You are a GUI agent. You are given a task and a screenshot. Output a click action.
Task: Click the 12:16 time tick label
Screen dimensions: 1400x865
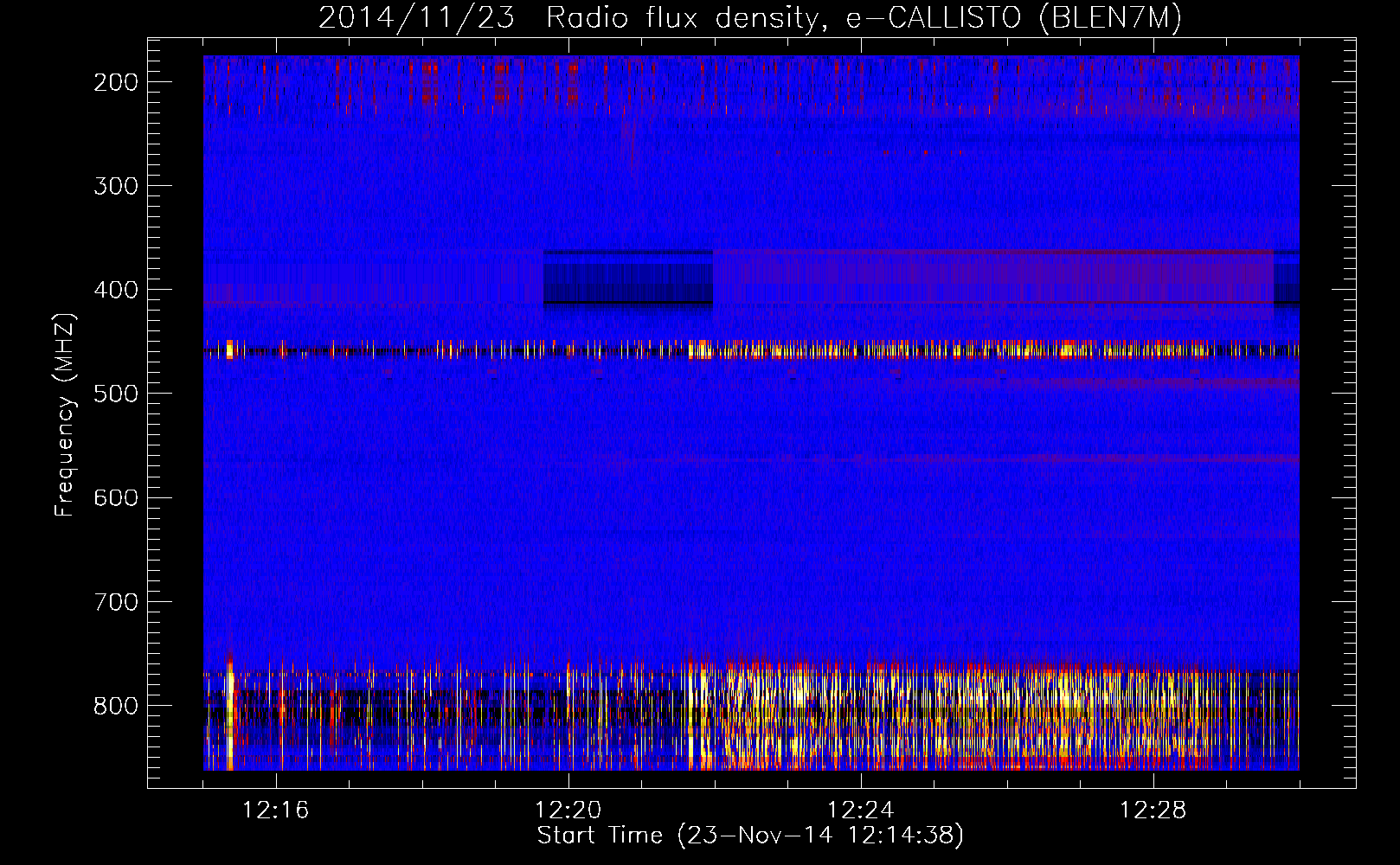coord(276,811)
